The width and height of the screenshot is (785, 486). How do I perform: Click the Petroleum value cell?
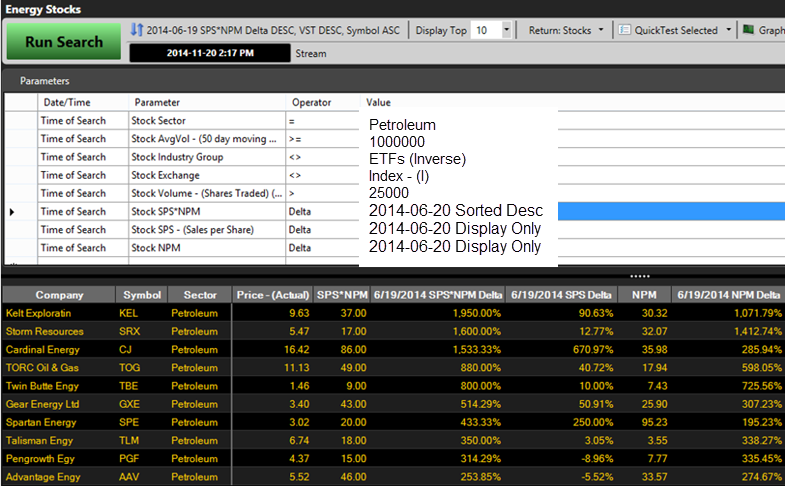coord(402,125)
